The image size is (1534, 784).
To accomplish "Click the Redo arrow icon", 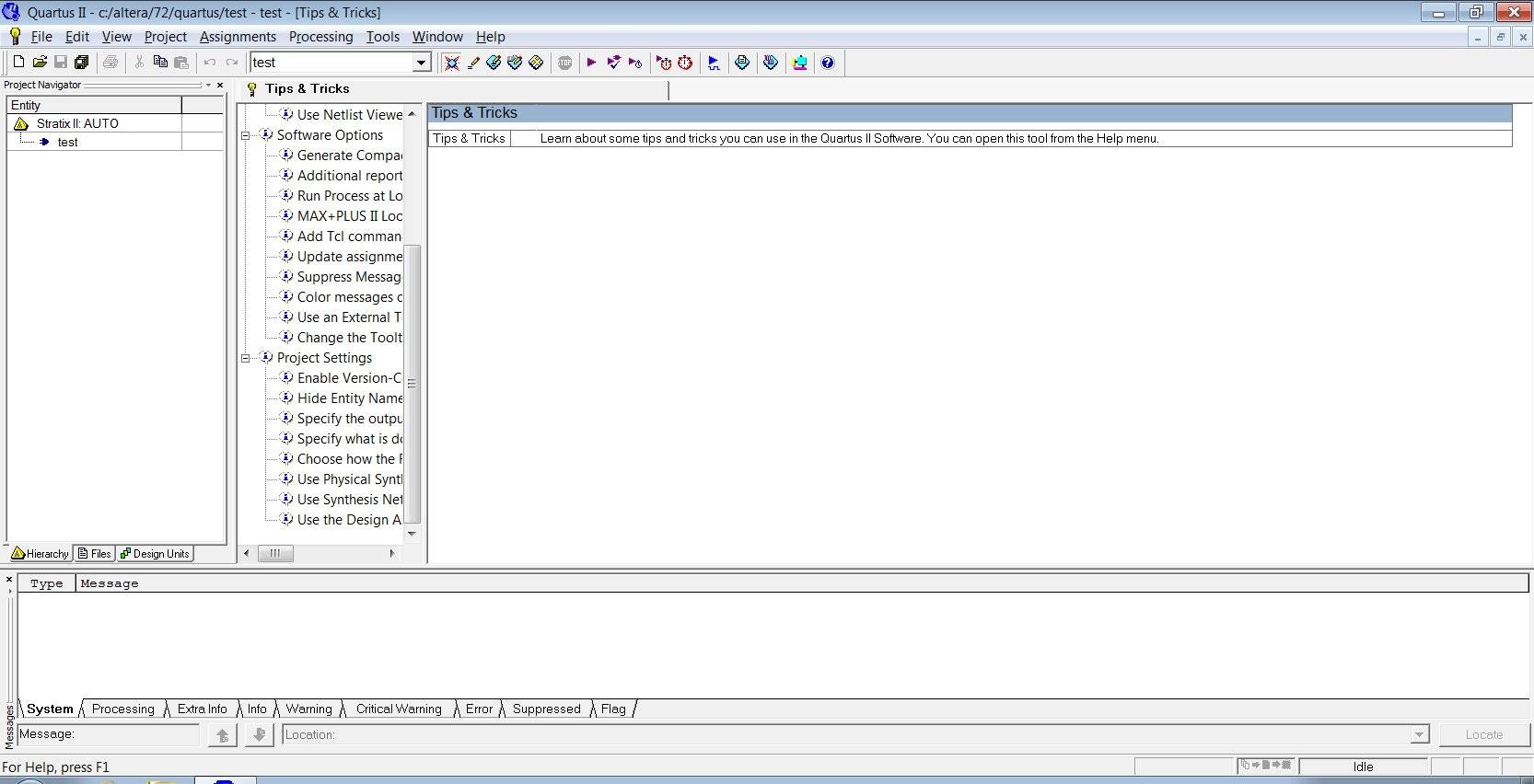I will pos(232,63).
